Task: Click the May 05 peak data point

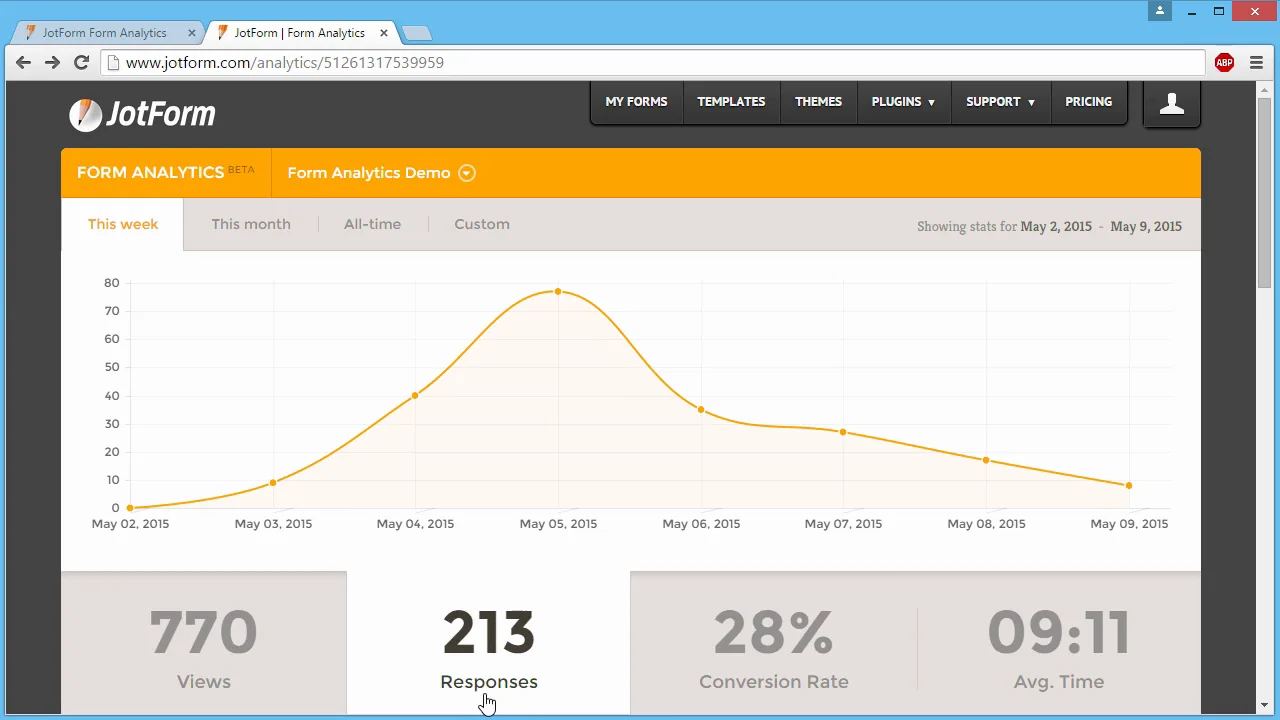Action: (x=558, y=292)
